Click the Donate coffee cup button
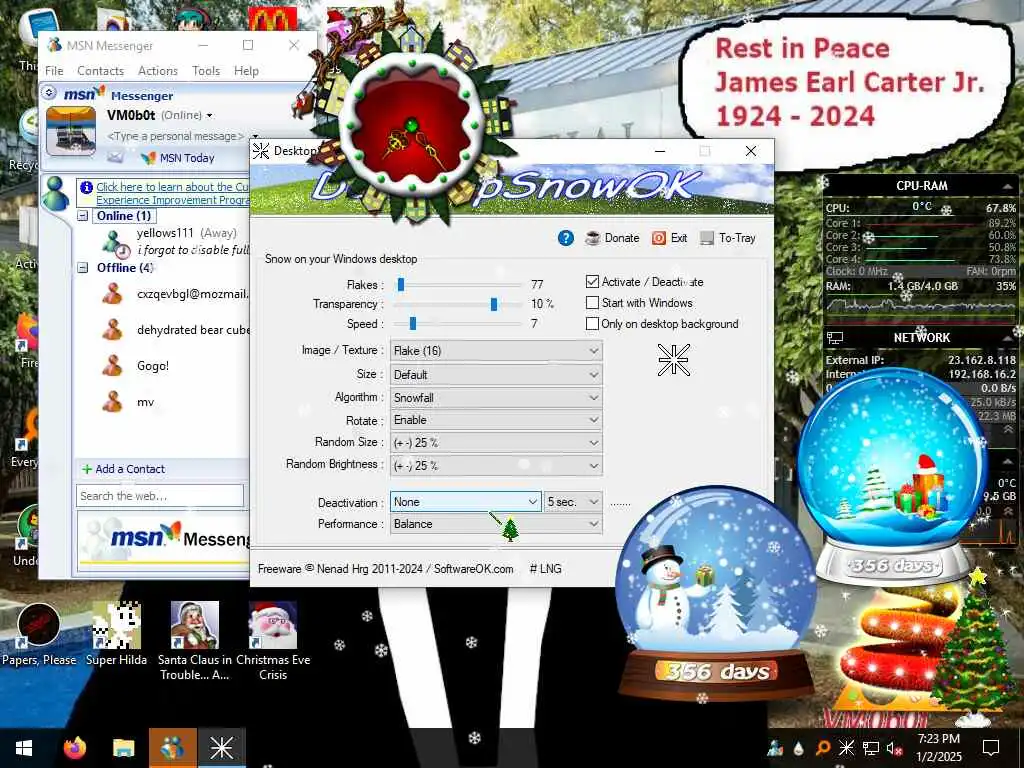 pyautogui.click(x=612, y=238)
